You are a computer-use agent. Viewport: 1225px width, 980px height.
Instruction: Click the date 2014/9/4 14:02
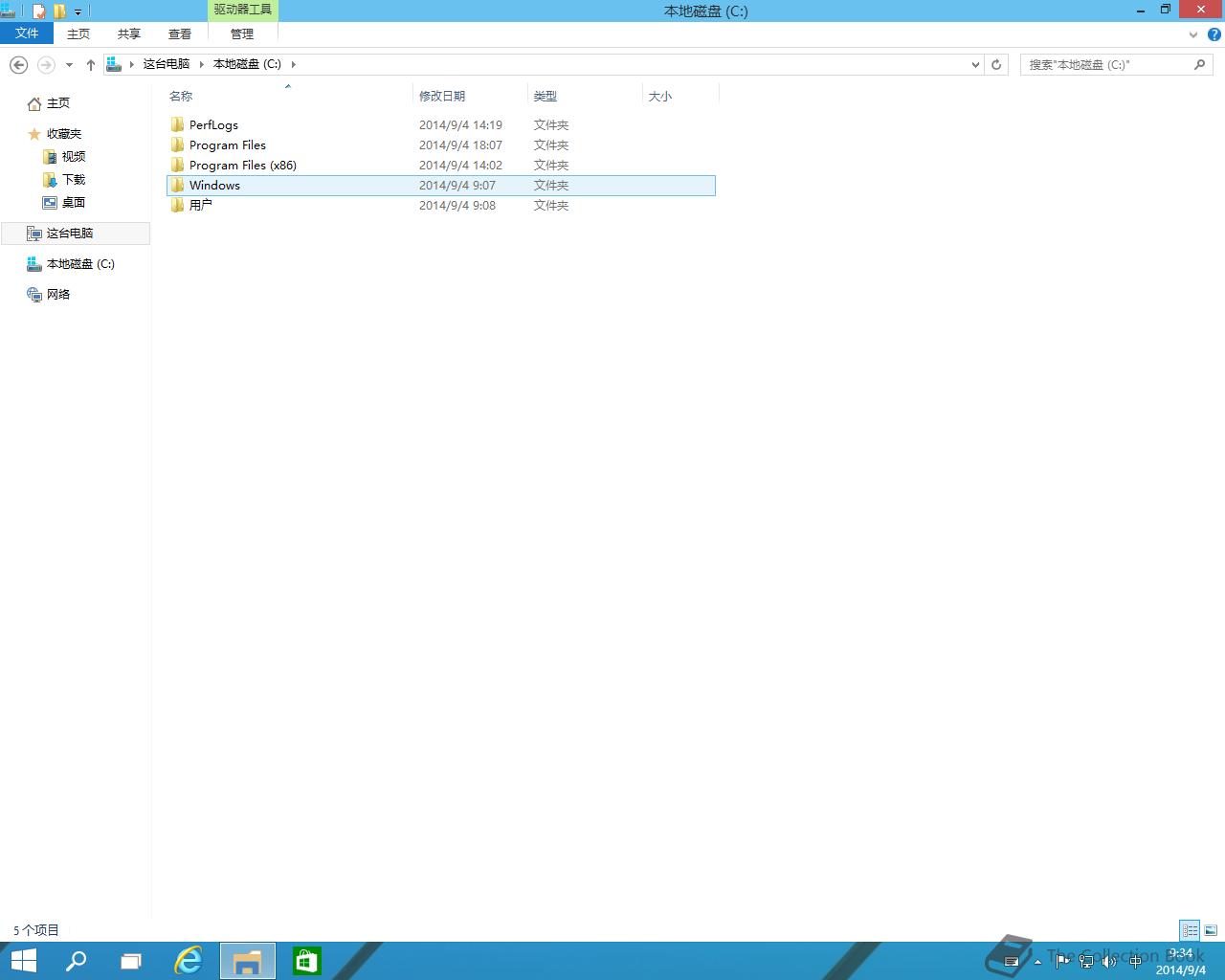click(x=460, y=166)
